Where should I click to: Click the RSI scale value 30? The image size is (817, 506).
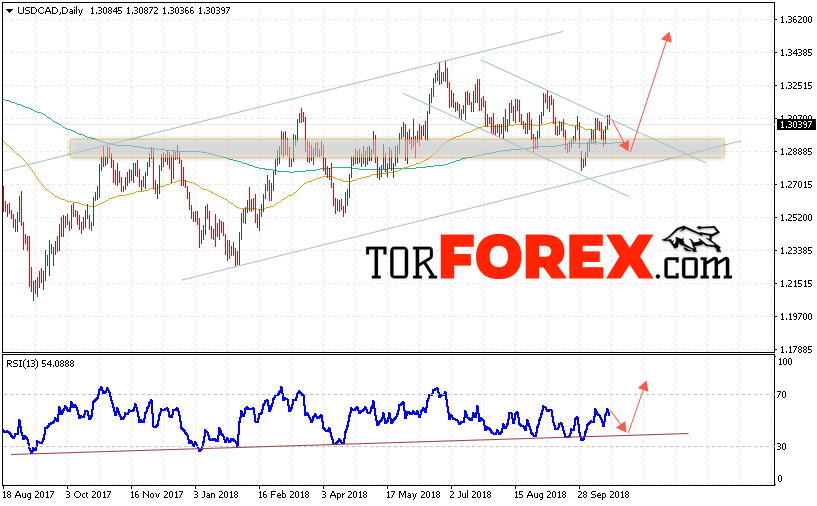(x=782, y=447)
